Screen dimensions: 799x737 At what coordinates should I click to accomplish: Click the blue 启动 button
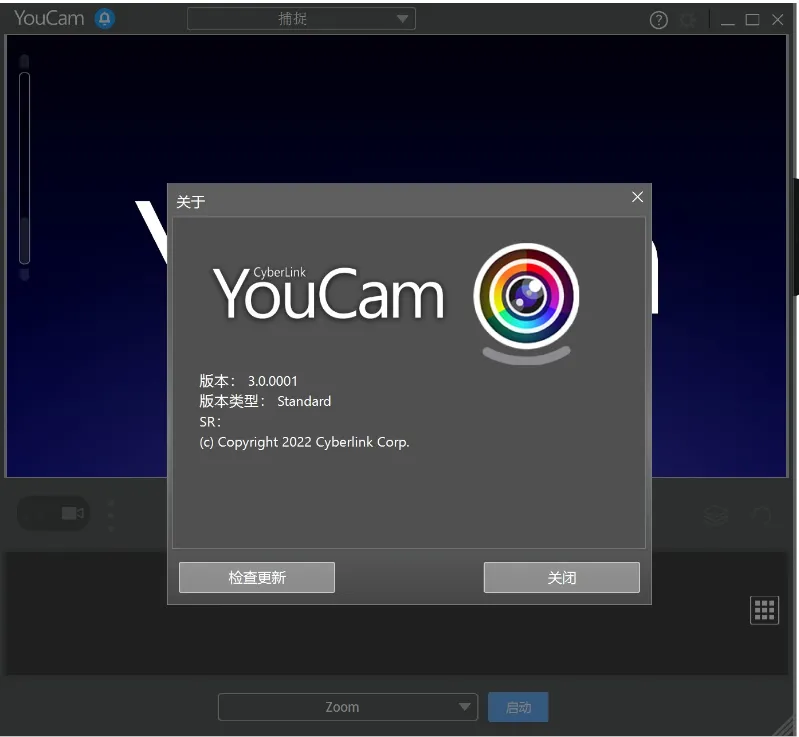click(x=518, y=707)
